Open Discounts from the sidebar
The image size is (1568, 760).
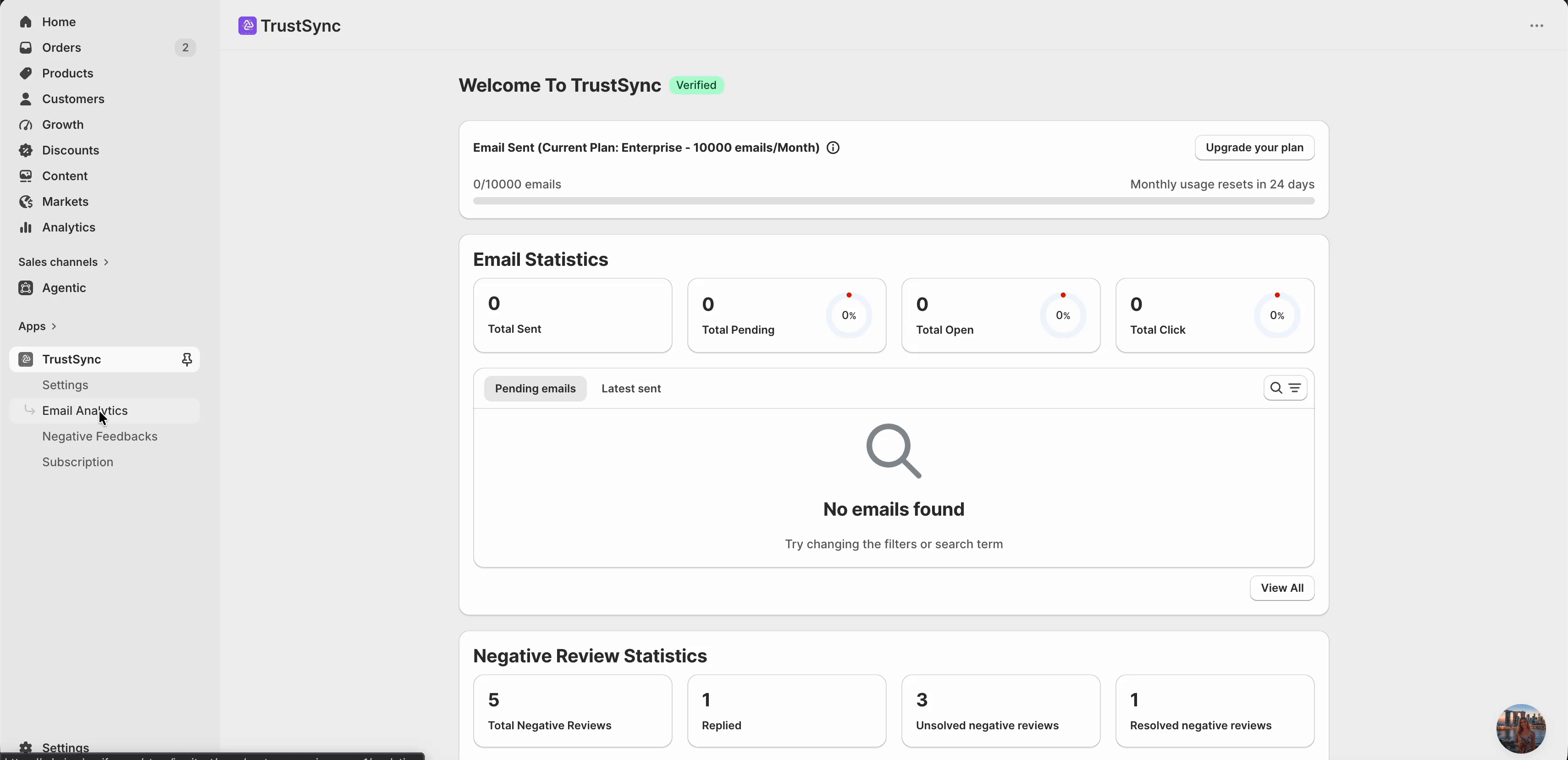pos(71,150)
